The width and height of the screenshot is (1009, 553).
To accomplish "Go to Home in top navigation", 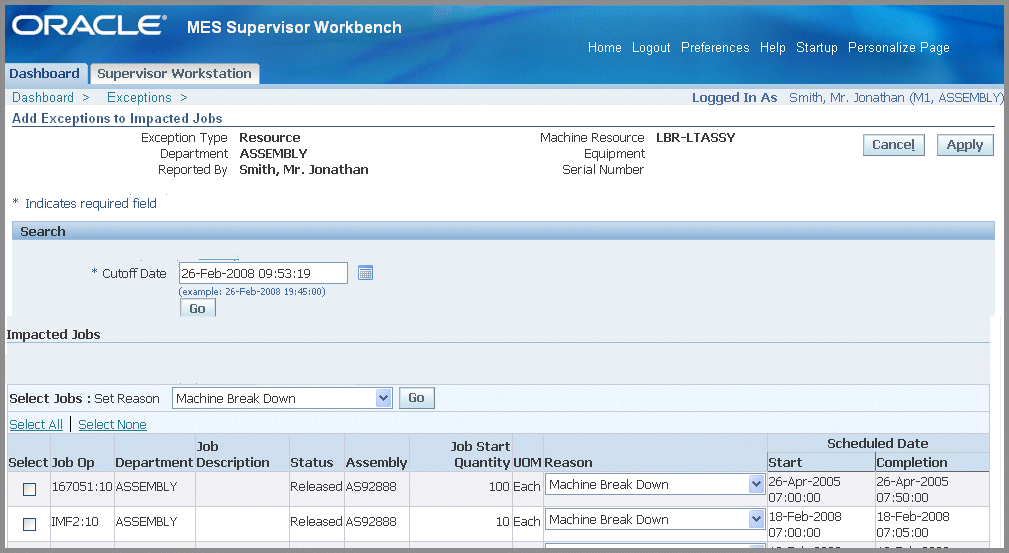I will 604,48.
